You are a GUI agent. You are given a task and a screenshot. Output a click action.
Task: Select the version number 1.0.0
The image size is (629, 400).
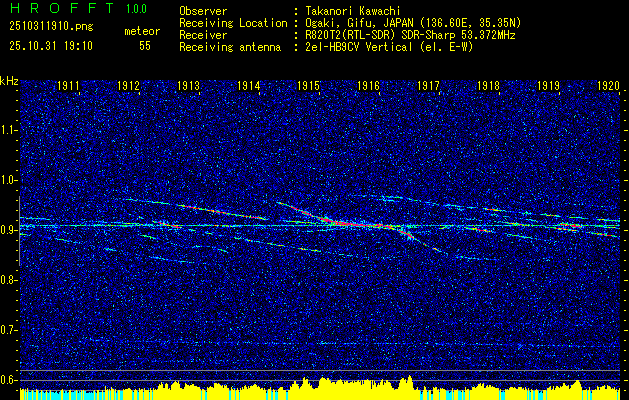click(x=136, y=9)
